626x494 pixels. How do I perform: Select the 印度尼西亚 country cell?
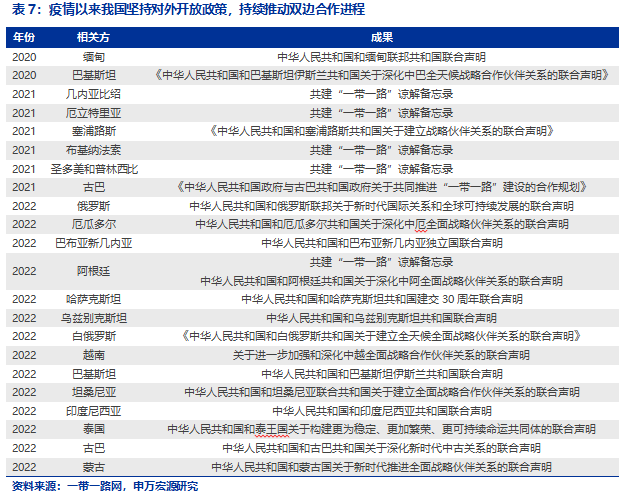[94, 411]
